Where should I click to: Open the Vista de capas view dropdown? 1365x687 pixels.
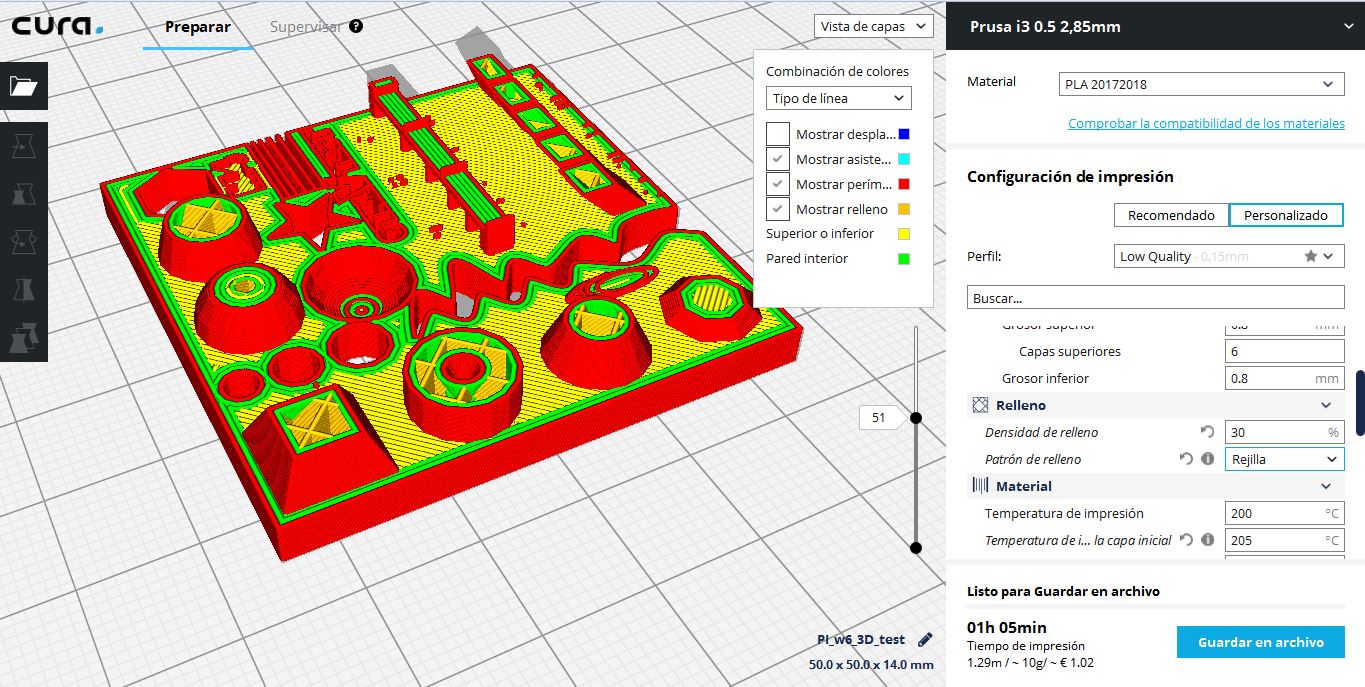coord(874,27)
